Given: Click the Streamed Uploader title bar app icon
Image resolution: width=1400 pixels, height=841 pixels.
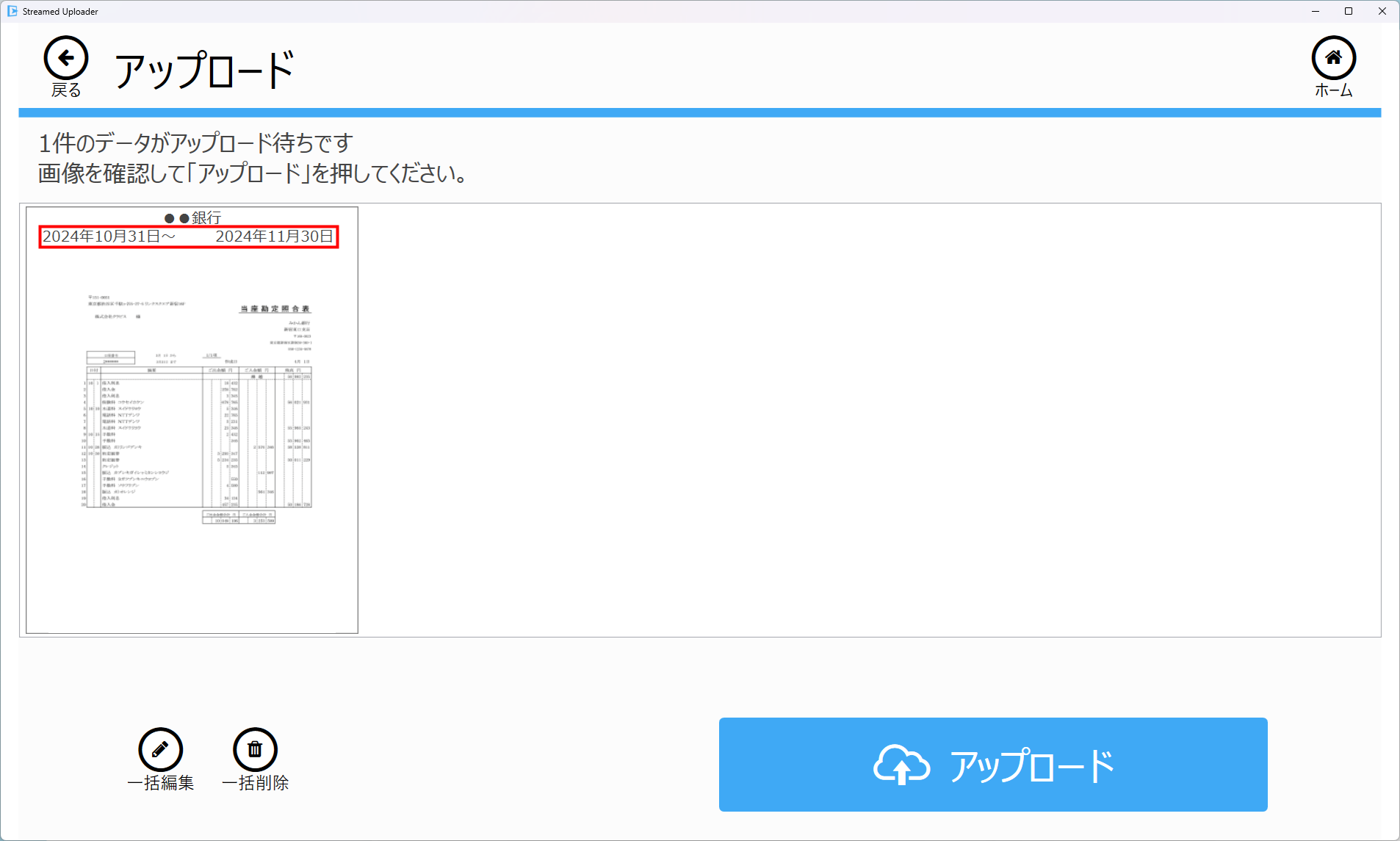Looking at the screenshot, I should [x=12, y=11].
